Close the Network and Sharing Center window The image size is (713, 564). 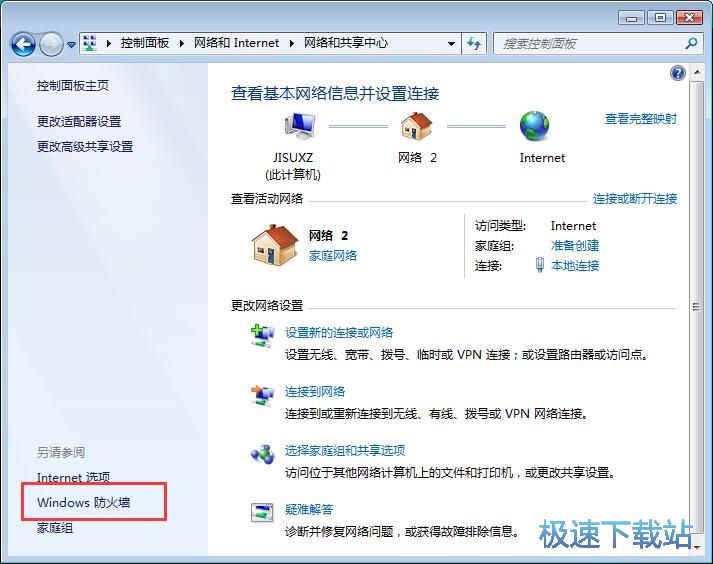tap(690, 18)
